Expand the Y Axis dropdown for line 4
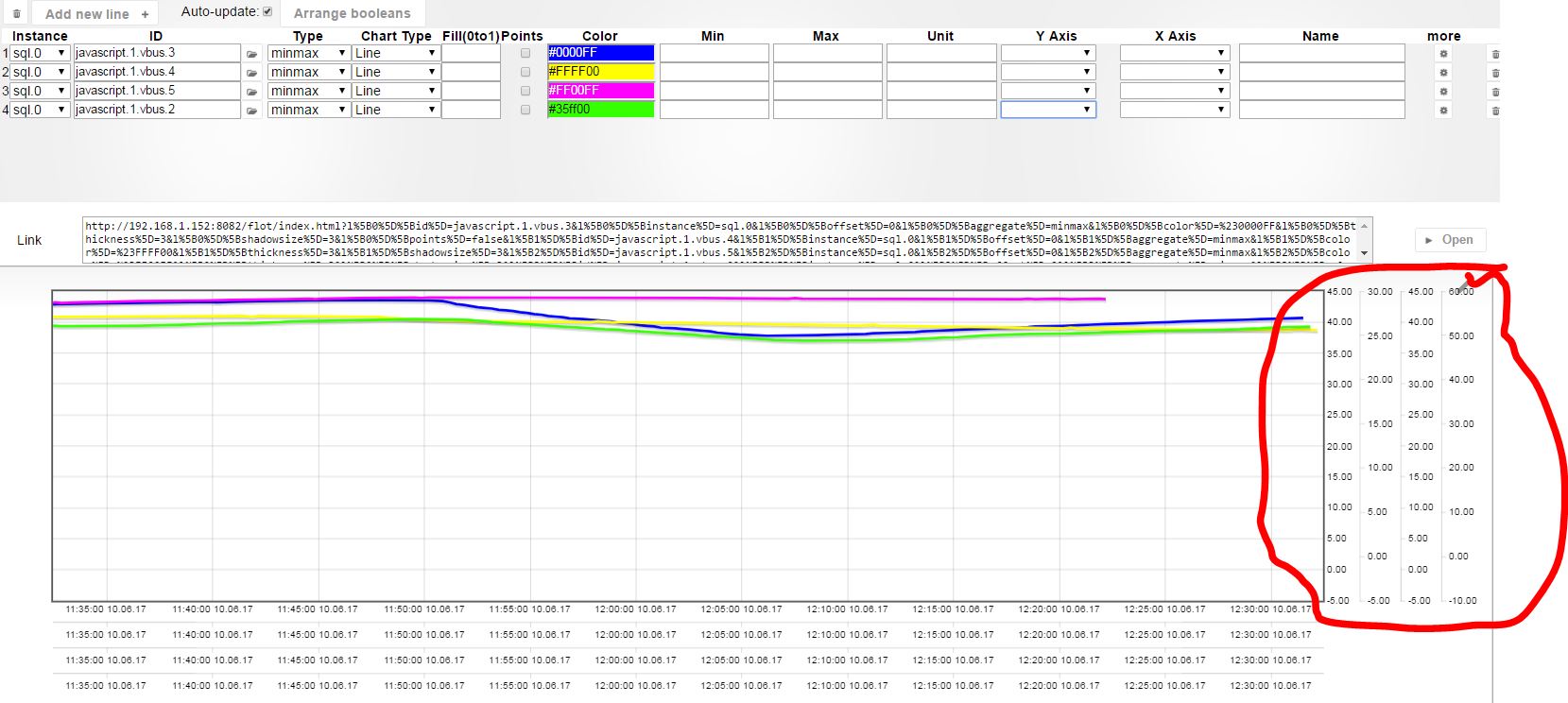Image resolution: width=1568 pixels, height=703 pixels. [x=1047, y=110]
